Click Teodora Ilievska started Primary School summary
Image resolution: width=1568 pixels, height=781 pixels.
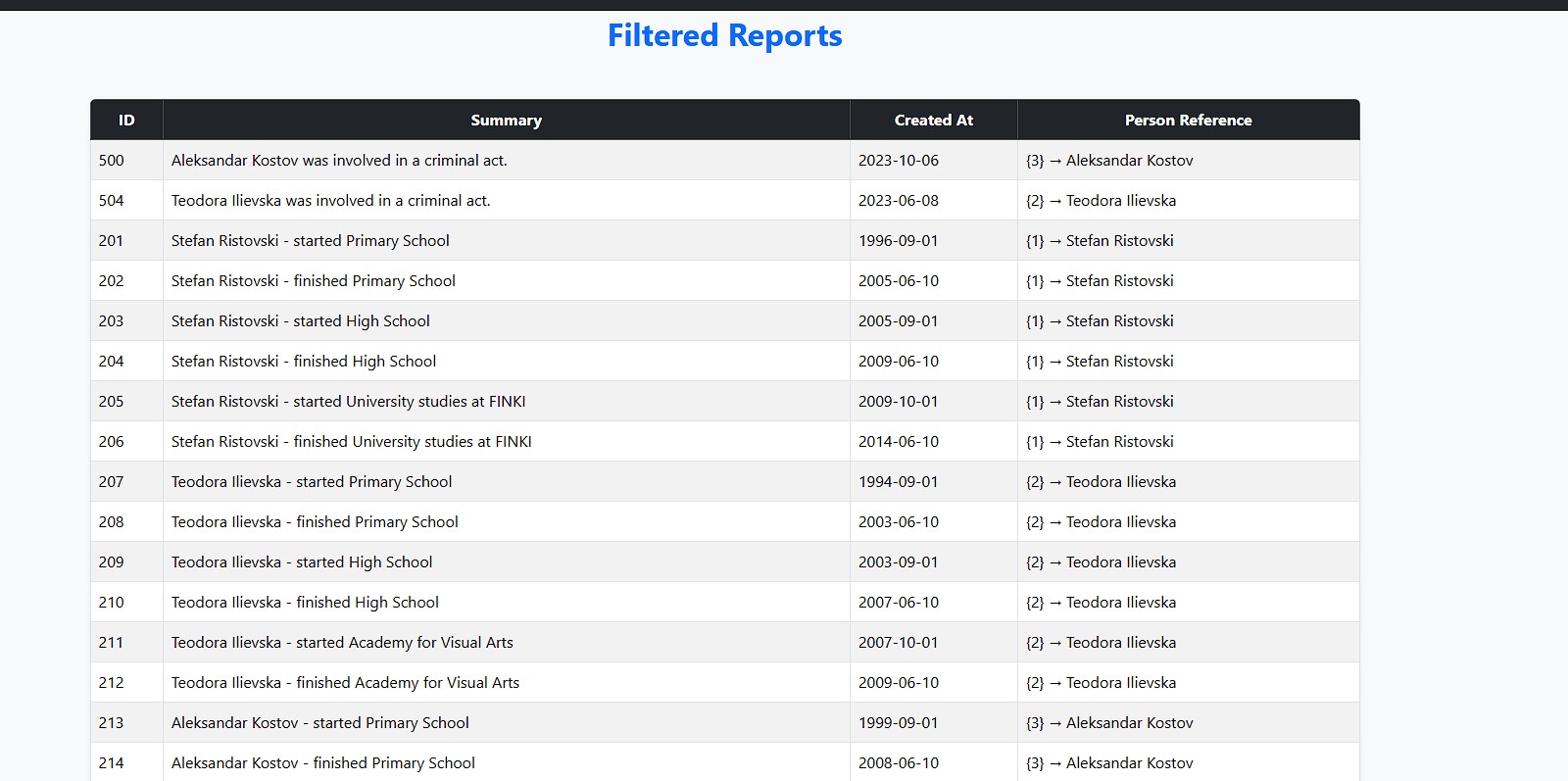click(312, 482)
